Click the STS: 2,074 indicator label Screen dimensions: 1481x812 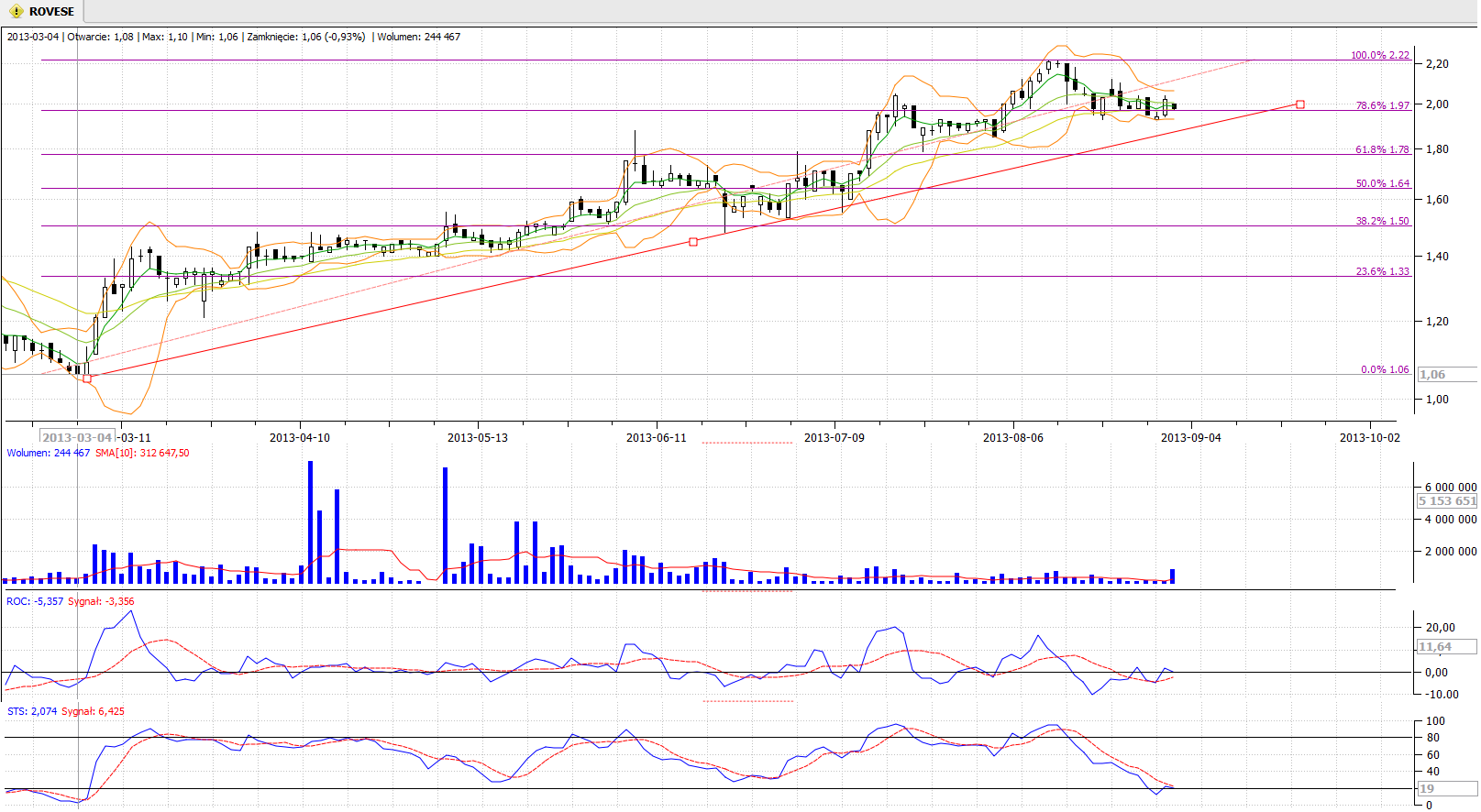point(32,711)
